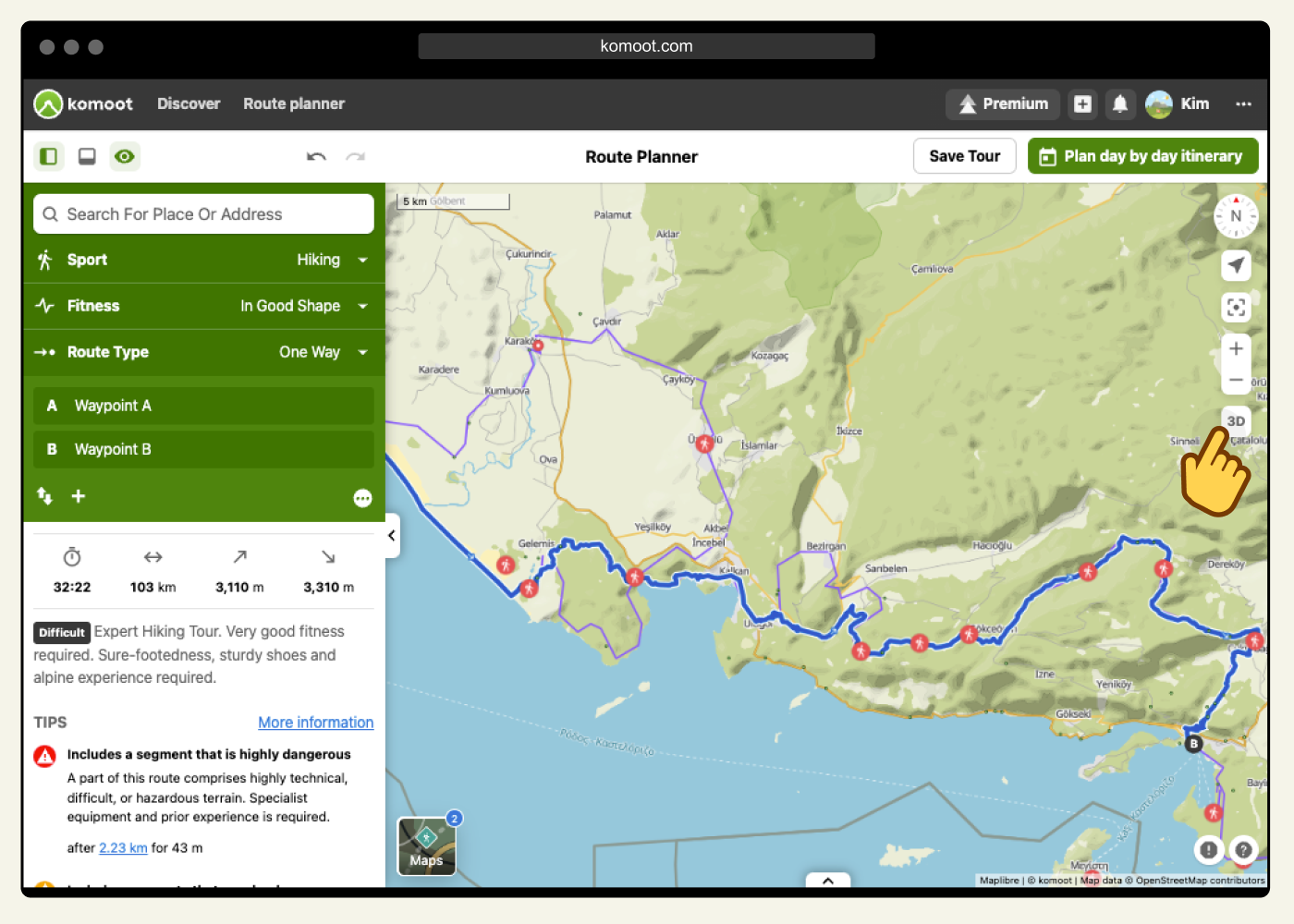Open the Route planner page
Screen dimensions: 1294x924
[x=294, y=103]
